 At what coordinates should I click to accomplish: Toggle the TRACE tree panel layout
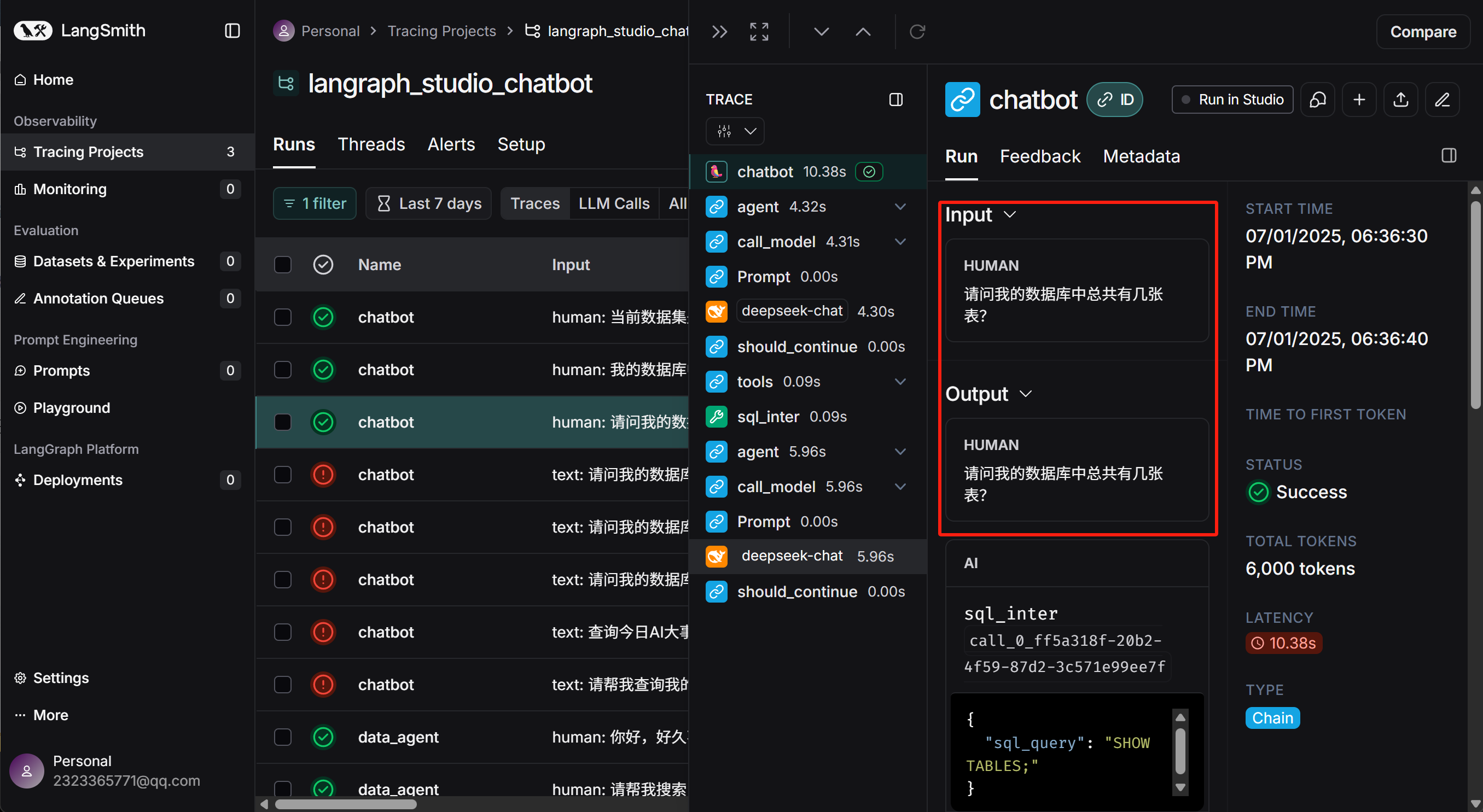point(896,100)
